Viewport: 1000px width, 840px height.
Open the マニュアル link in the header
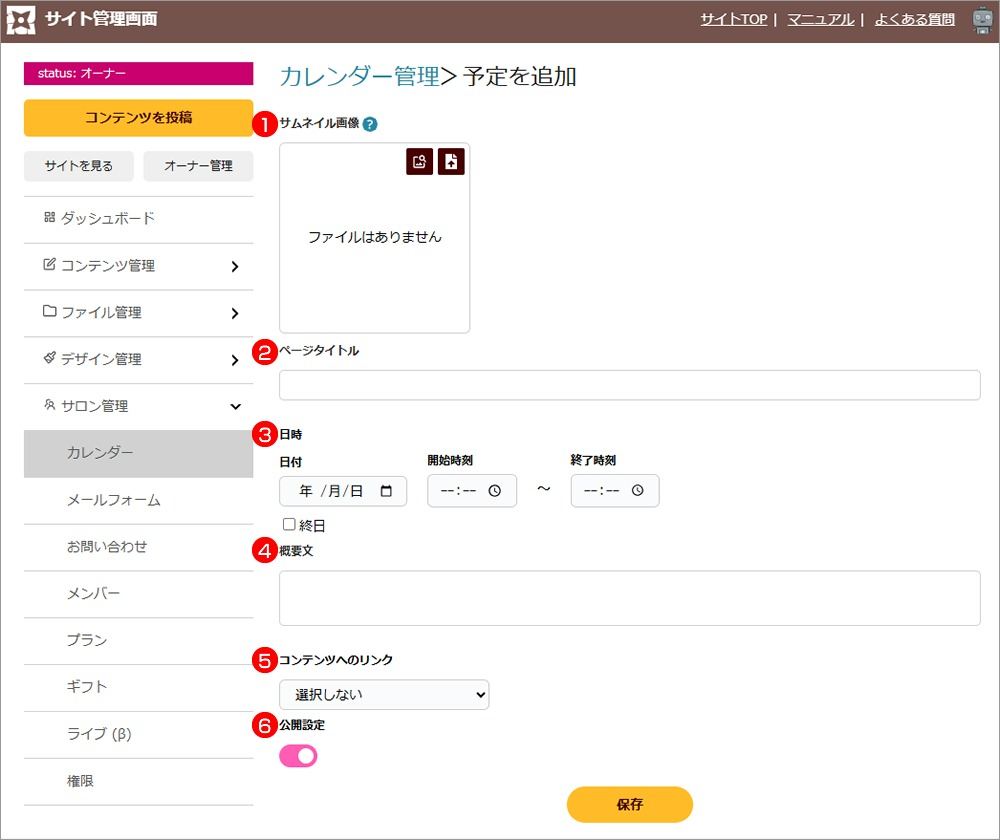(820, 19)
